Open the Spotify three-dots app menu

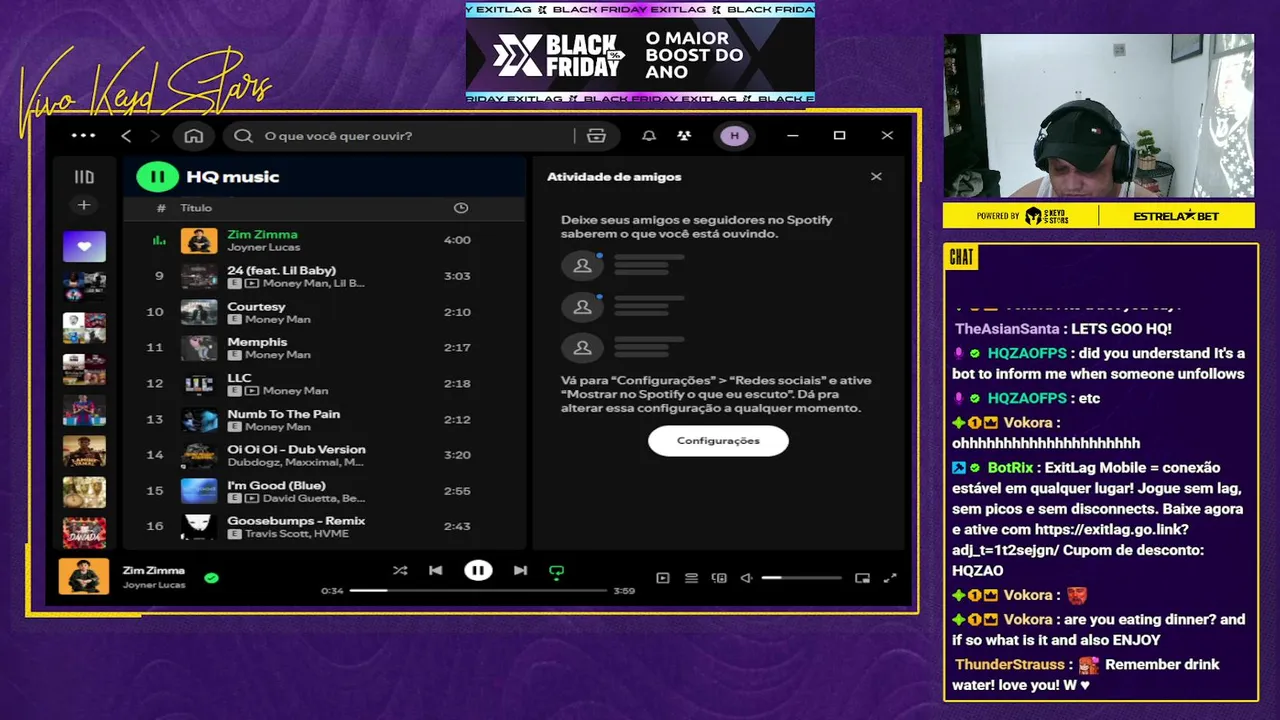(x=84, y=136)
